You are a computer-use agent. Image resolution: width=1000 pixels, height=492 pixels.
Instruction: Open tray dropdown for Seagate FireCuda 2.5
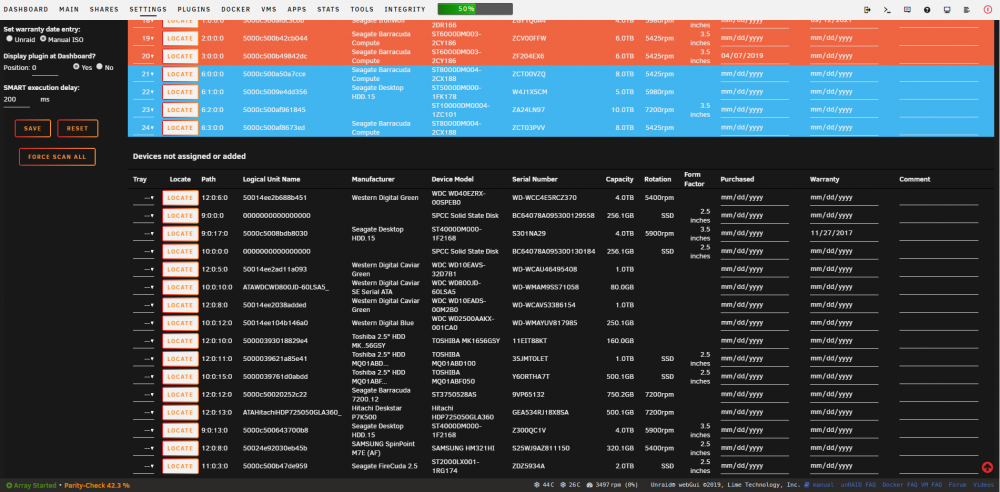tap(143, 466)
